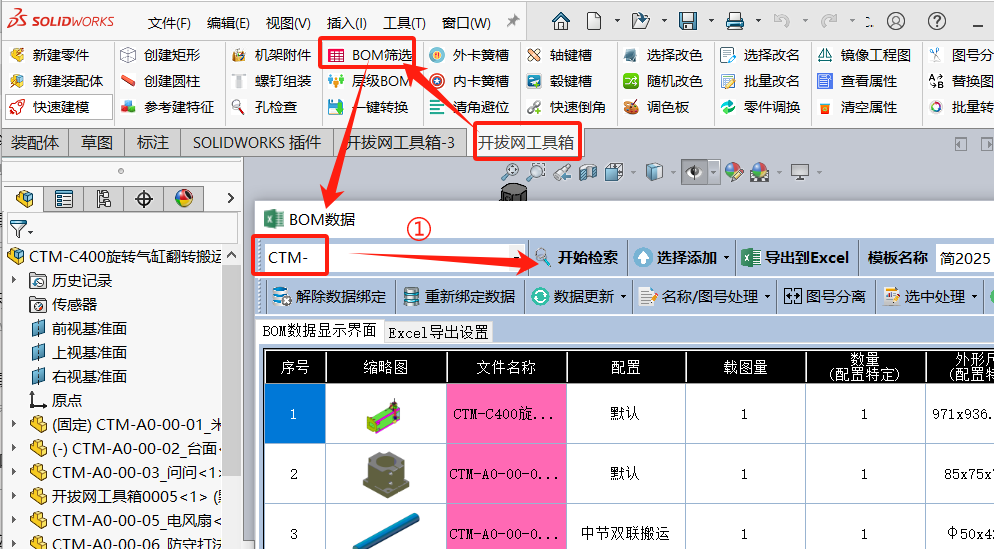Click the Print icon in title bar
The width and height of the screenshot is (994, 549).
click(735, 22)
